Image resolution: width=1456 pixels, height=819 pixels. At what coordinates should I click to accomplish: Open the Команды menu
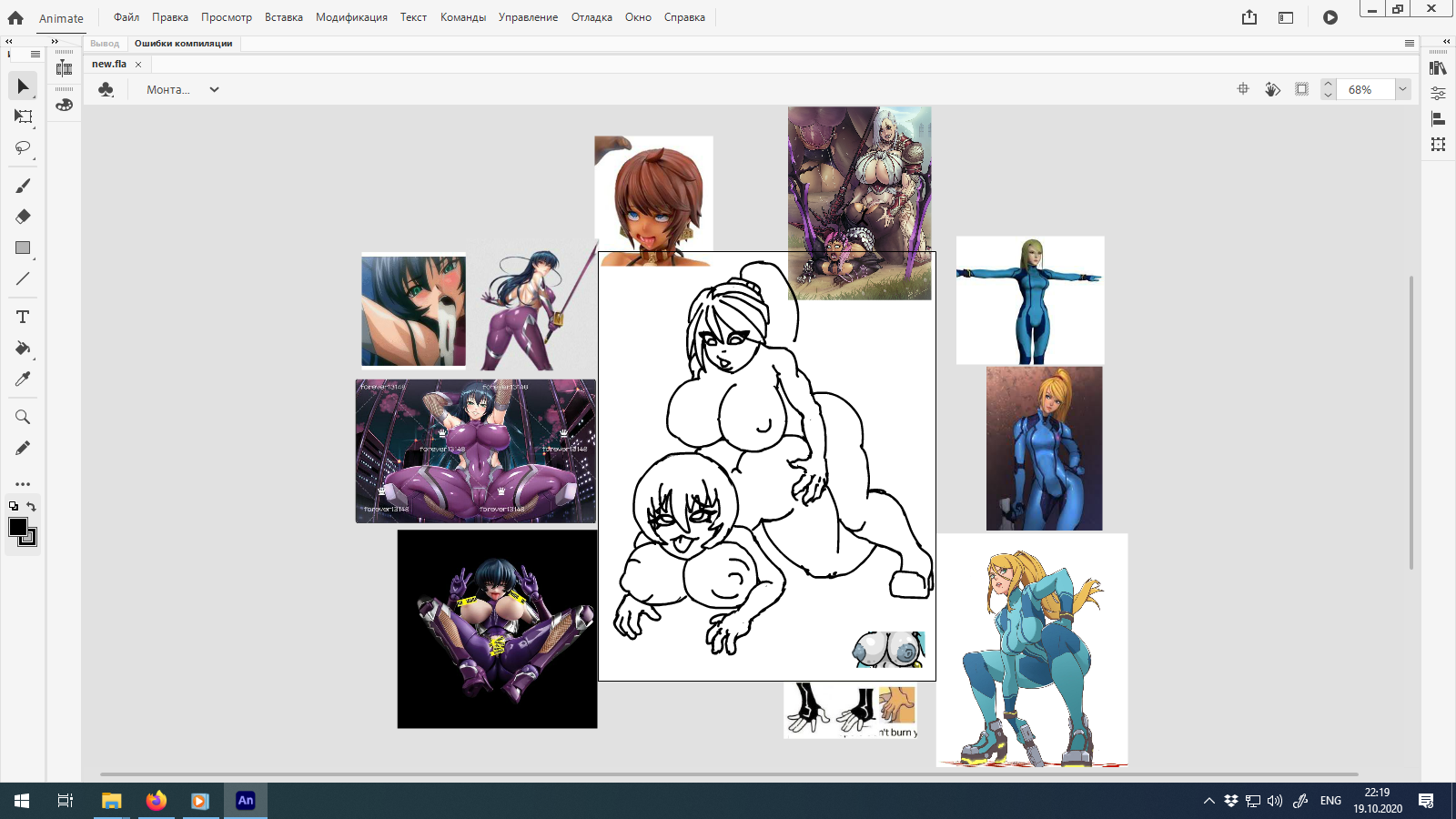click(x=463, y=17)
